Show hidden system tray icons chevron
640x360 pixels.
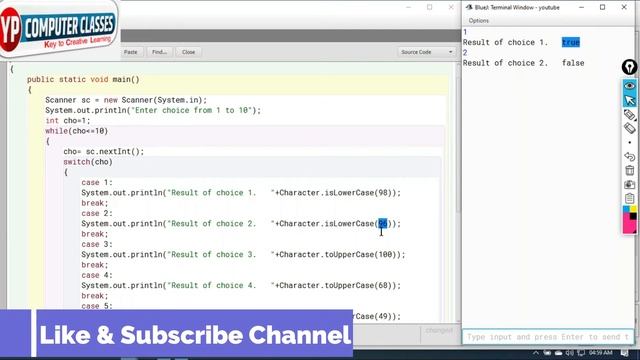tap(536, 353)
